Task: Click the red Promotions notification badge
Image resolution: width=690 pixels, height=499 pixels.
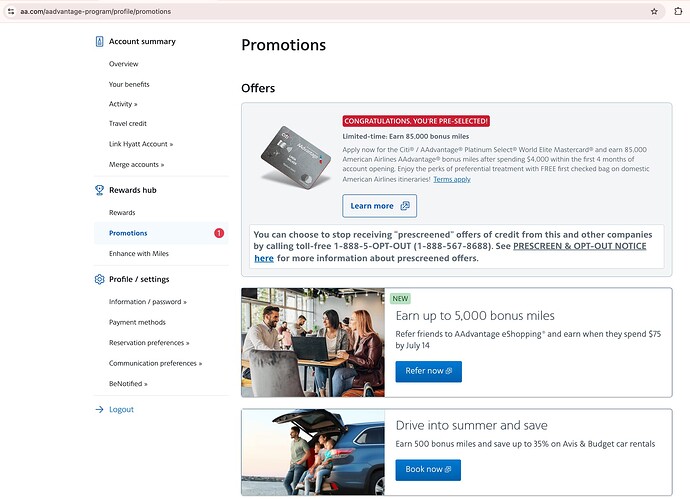Action: tap(219, 234)
